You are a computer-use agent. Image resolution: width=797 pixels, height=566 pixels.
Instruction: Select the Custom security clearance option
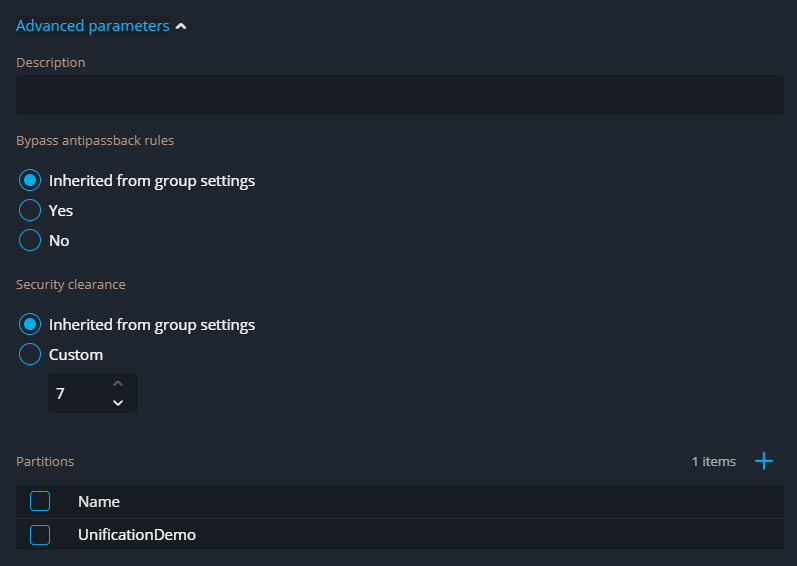pos(30,355)
